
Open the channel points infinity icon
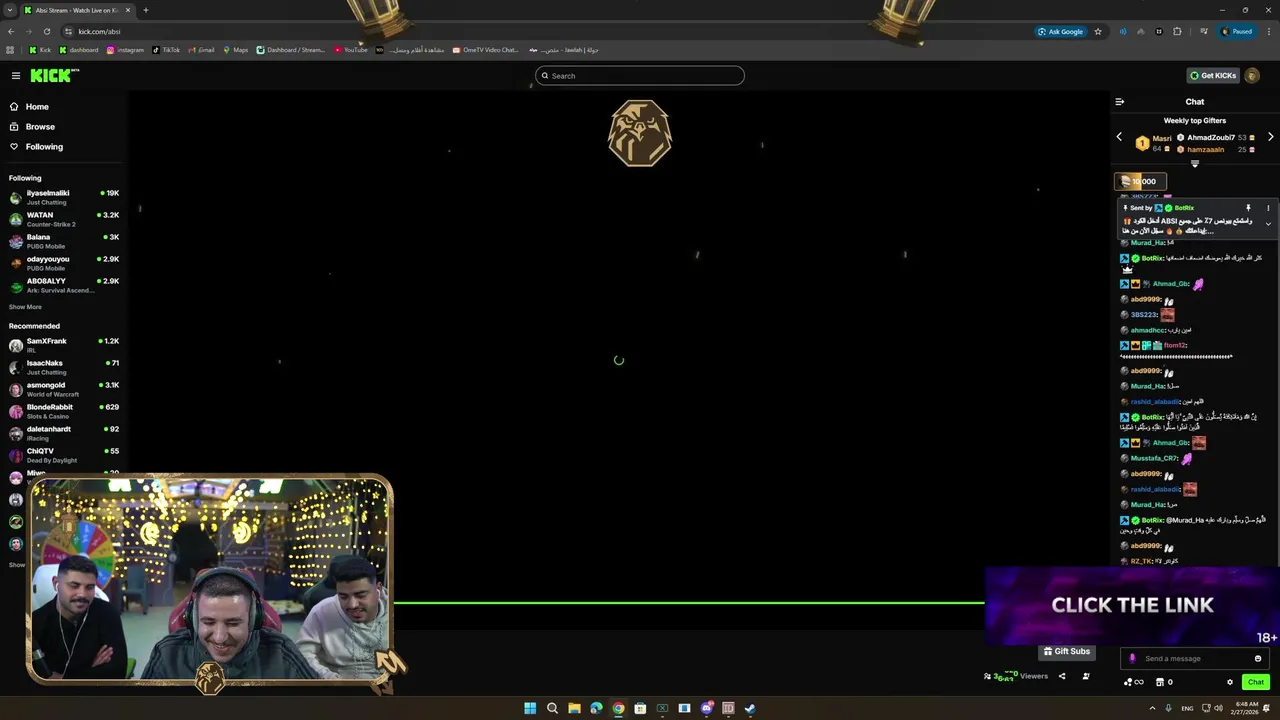1134,682
